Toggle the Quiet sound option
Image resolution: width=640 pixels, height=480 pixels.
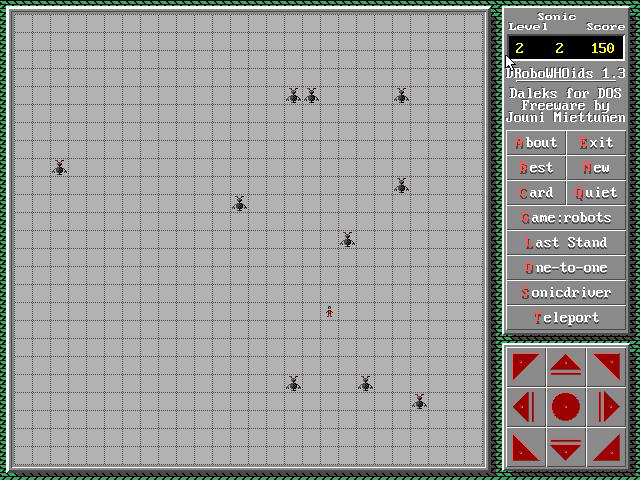click(x=596, y=193)
